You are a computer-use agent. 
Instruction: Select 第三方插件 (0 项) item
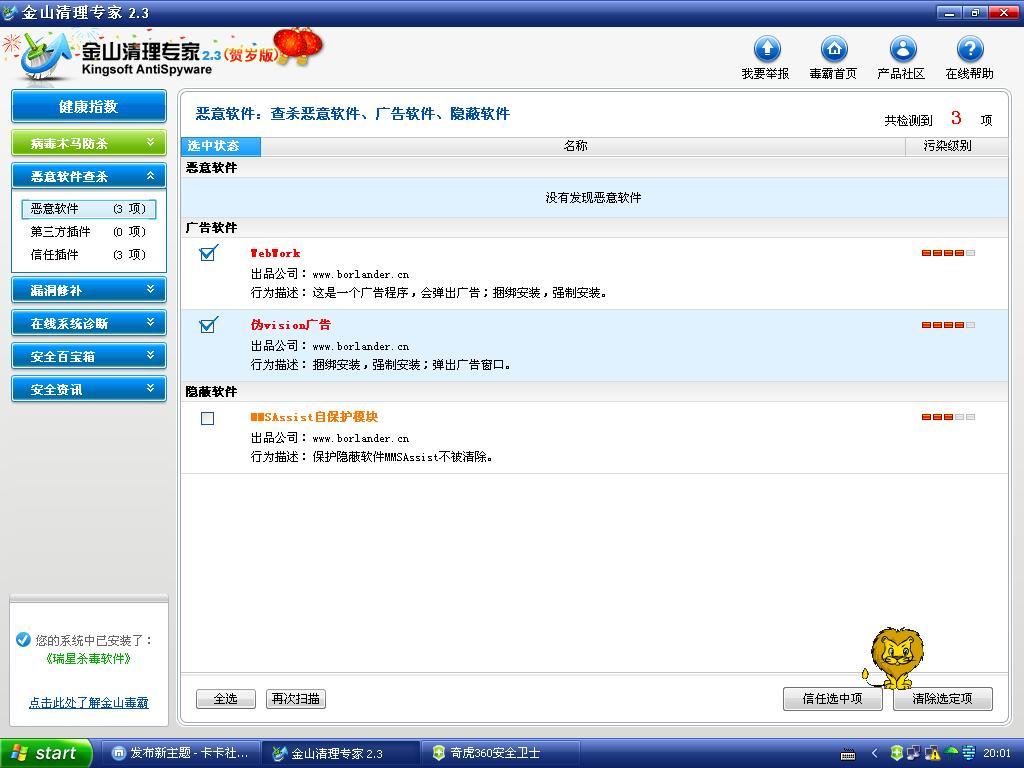click(89, 232)
